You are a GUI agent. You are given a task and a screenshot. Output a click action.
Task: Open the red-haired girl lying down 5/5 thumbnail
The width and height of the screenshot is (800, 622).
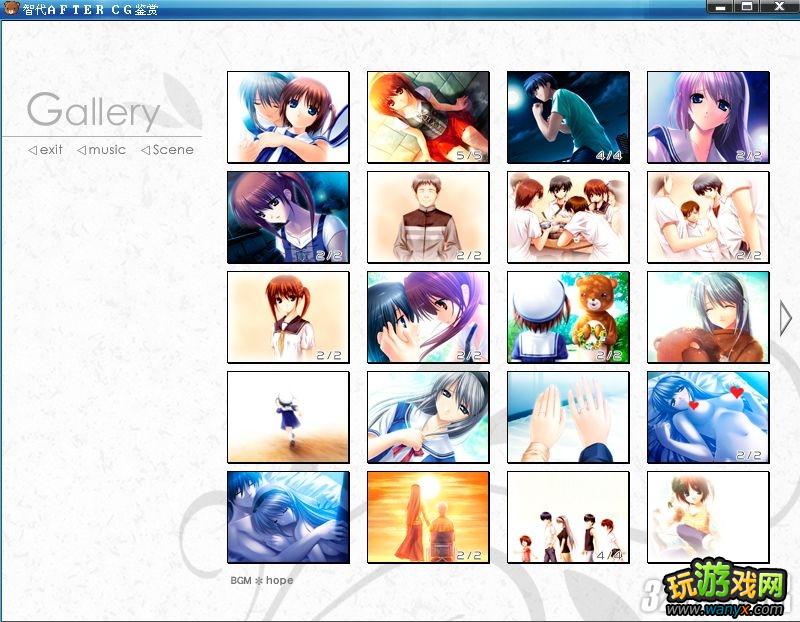[428, 117]
